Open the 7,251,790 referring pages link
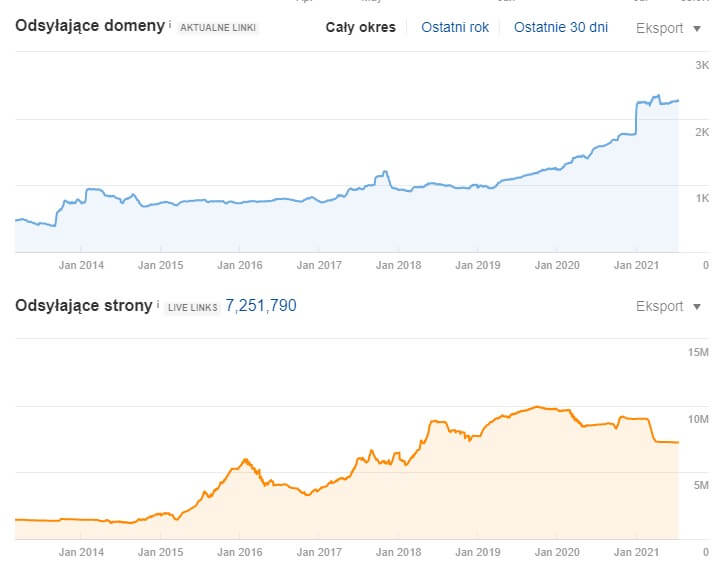Screen dimensions: 723x569 [260, 305]
